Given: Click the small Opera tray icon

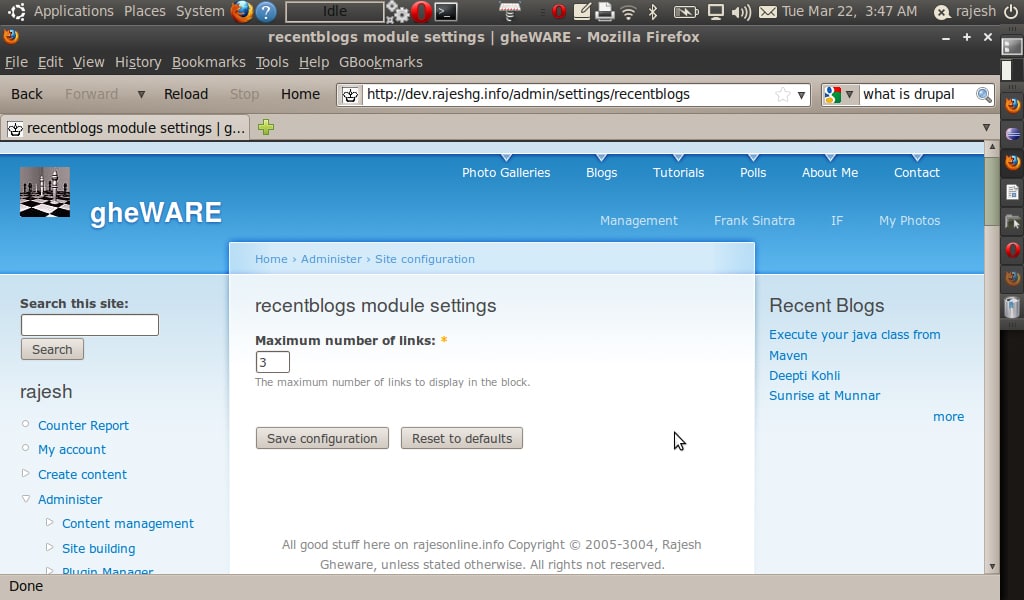Looking at the screenshot, I should pos(558,11).
